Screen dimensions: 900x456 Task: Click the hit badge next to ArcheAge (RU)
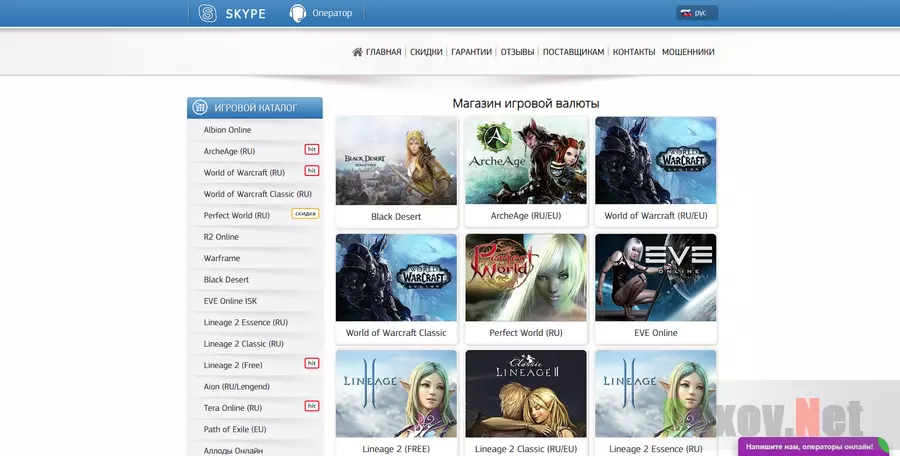coord(312,149)
